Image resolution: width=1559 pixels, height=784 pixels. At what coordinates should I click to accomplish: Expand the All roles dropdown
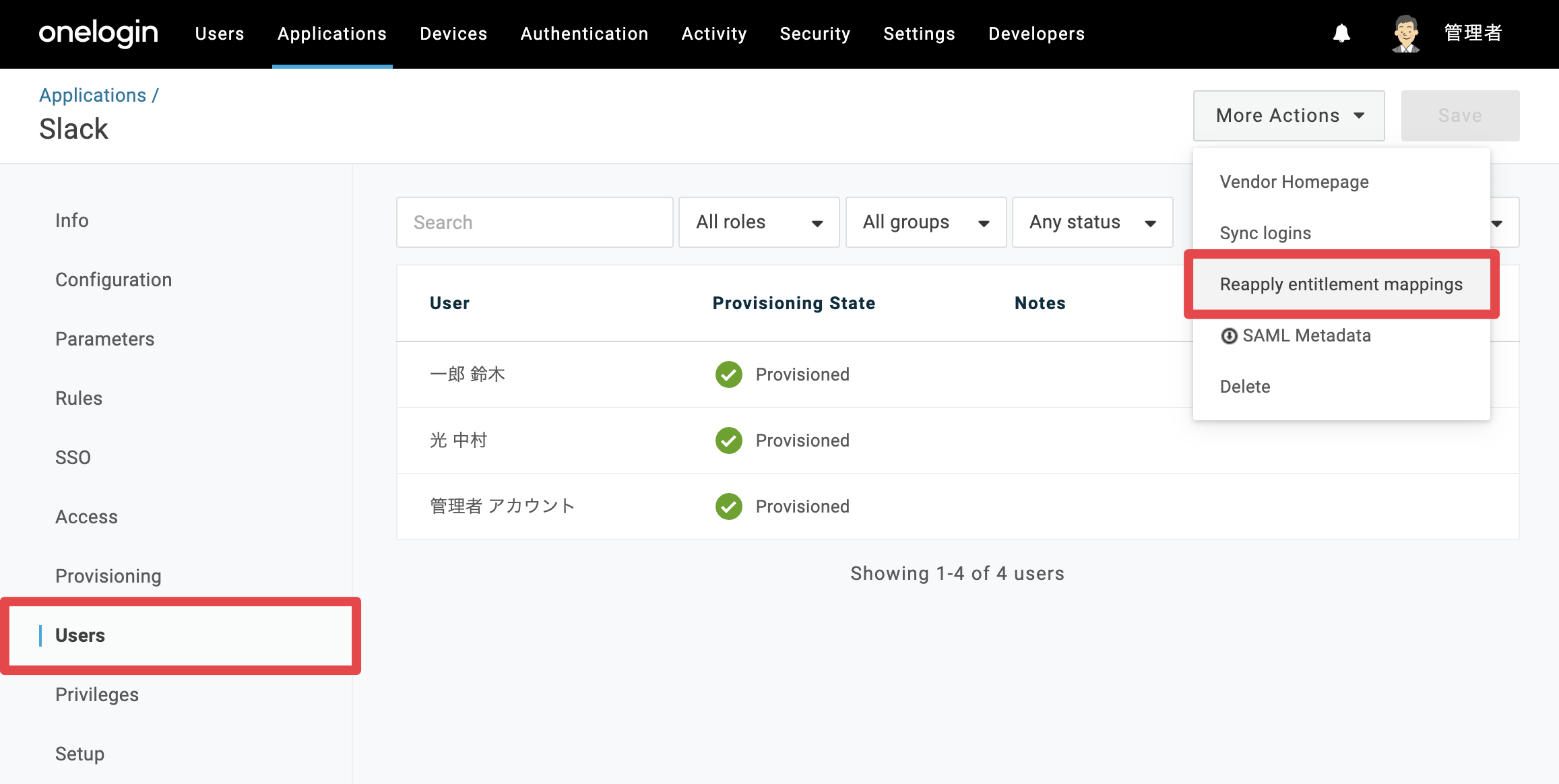pyautogui.click(x=759, y=222)
